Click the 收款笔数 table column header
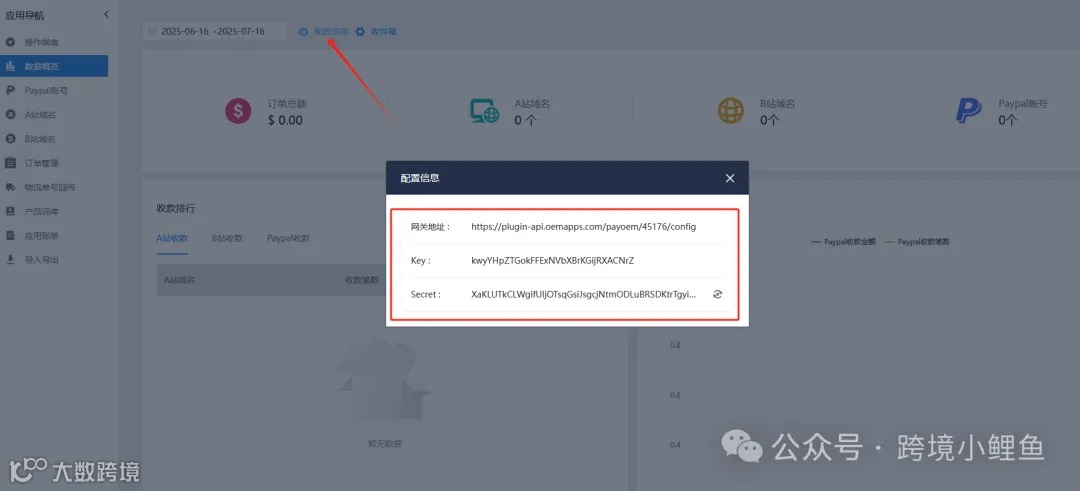 [x=362, y=280]
